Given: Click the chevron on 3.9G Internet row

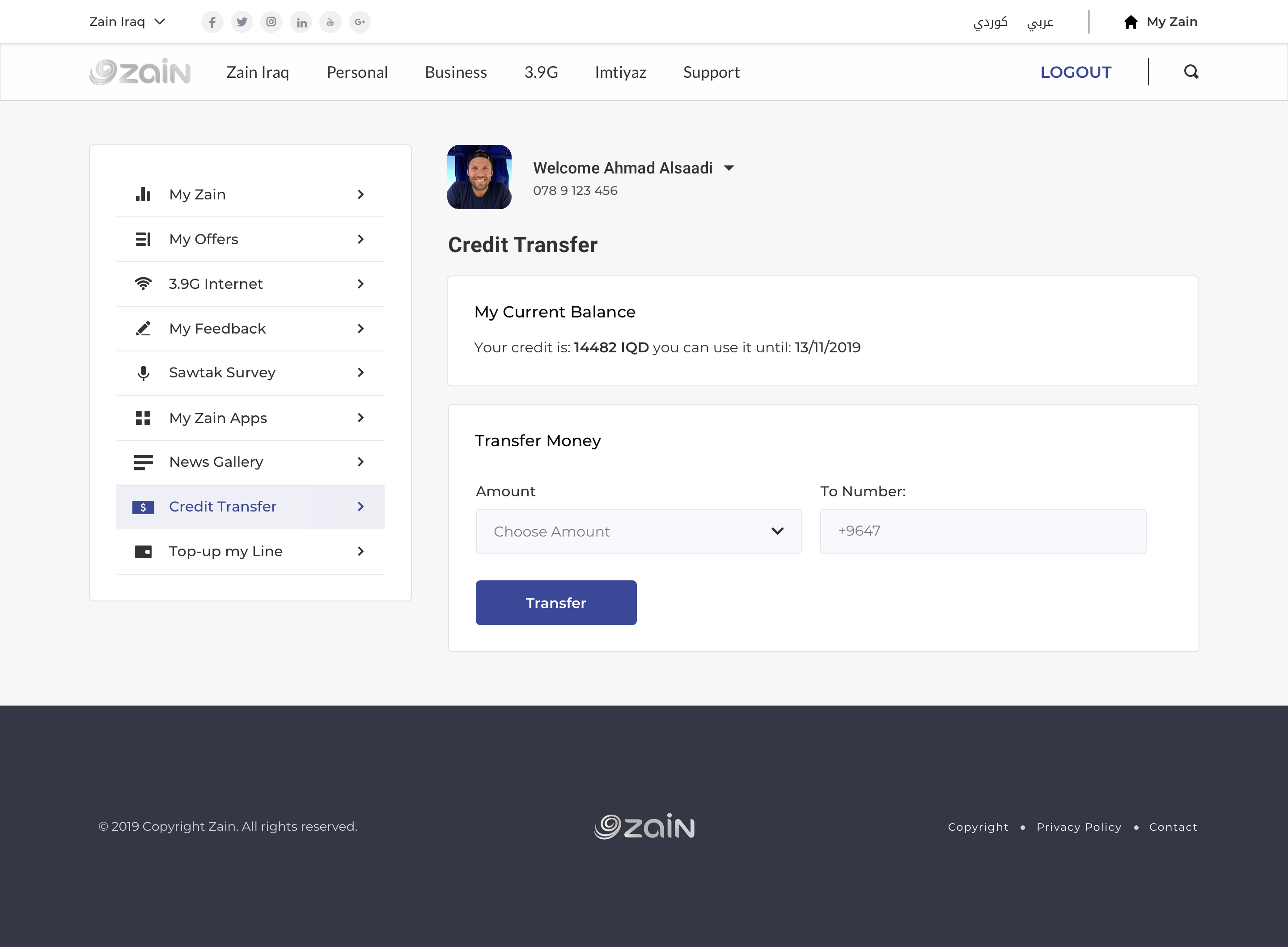Looking at the screenshot, I should [360, 284].
